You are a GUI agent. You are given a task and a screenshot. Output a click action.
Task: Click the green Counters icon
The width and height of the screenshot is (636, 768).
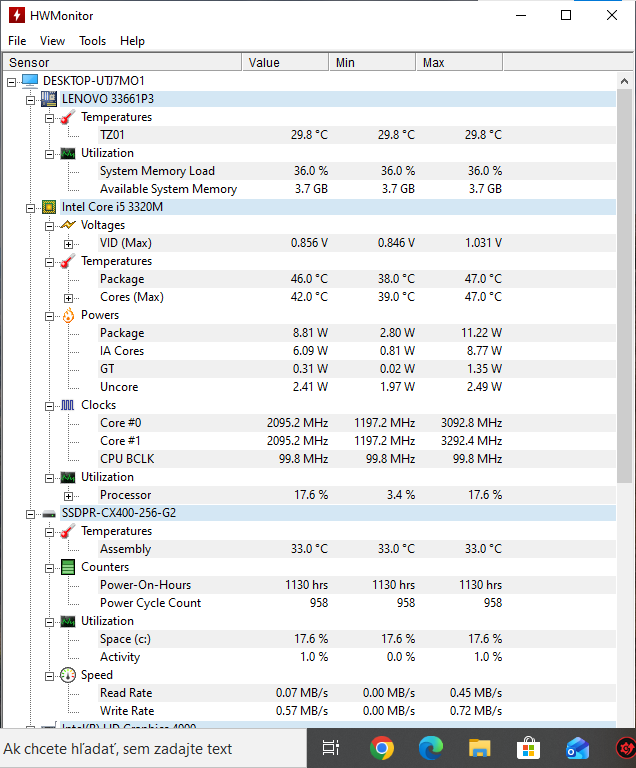(x=68, y=567)
